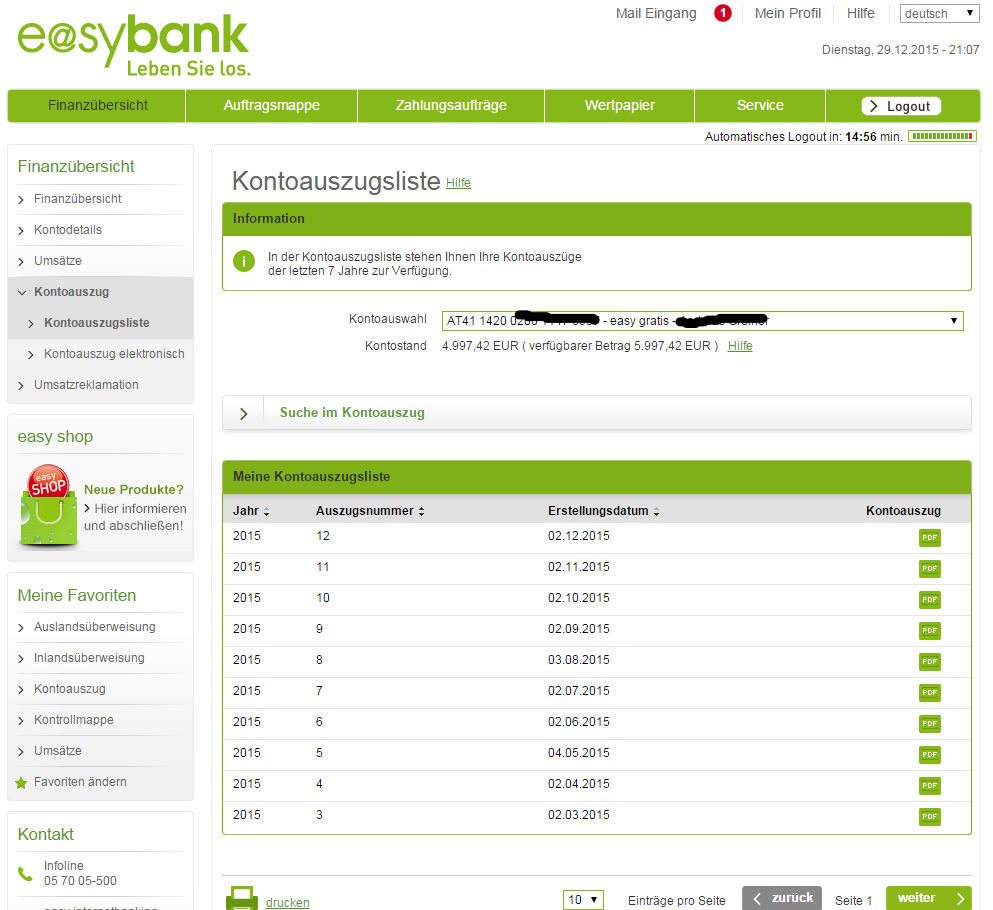Open Auftragsmappe navigation tab
Screen dimensions: 993x910
coord(271,106)
